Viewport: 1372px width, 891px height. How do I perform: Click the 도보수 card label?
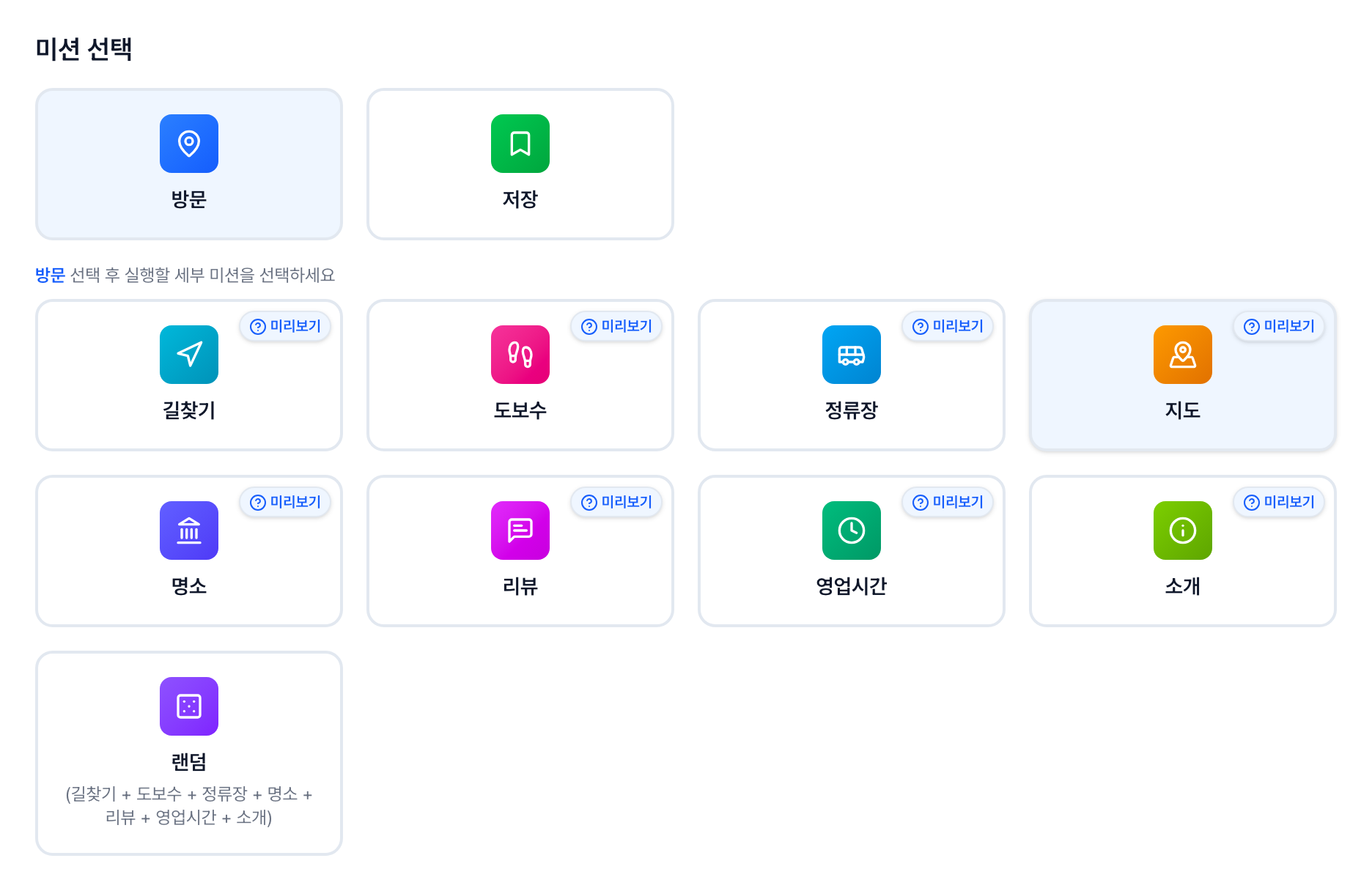tap(520, 410)
